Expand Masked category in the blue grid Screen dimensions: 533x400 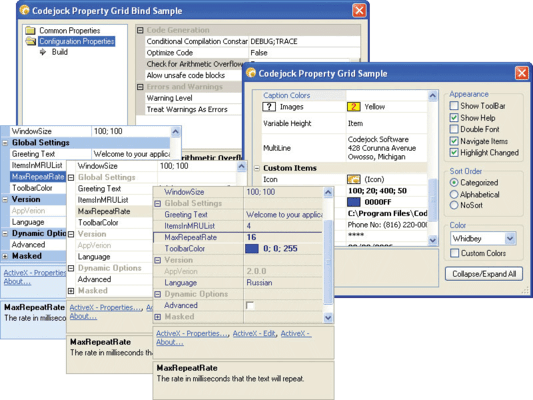point(5,256)
